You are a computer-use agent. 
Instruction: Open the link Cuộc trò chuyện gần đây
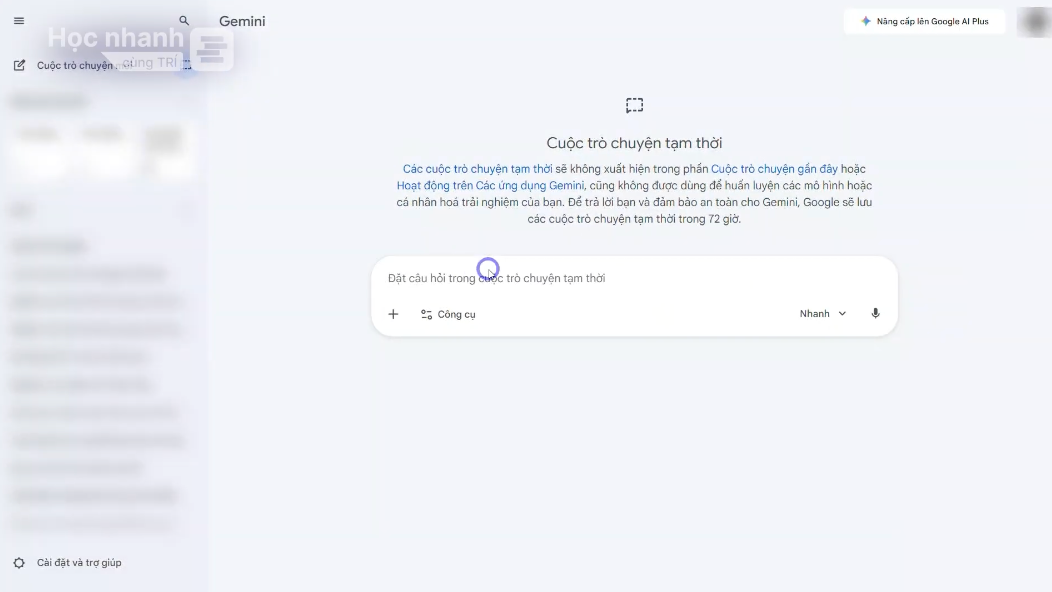point(774,169)
